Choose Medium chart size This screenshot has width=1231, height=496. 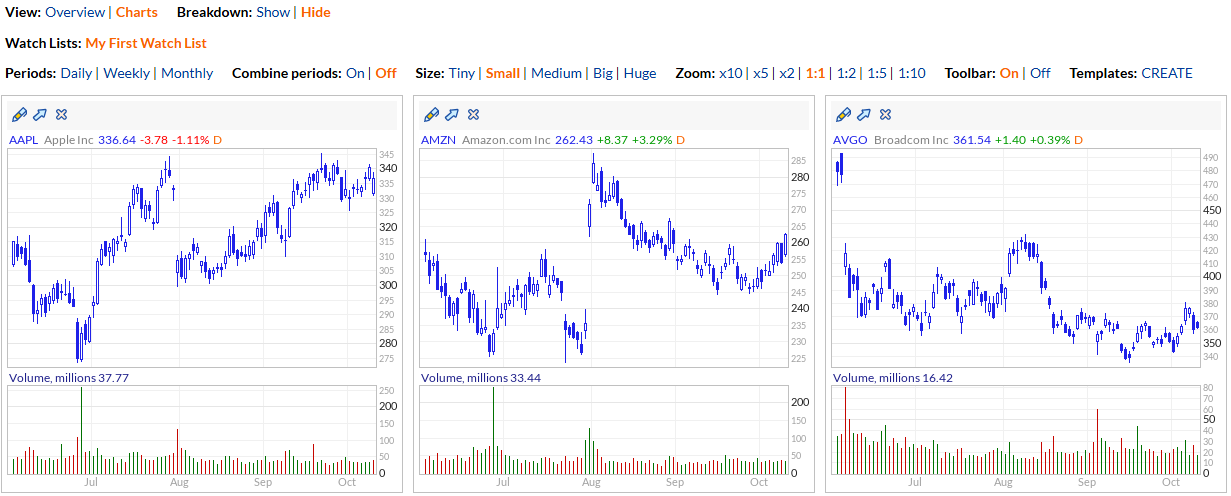[556, 73]
